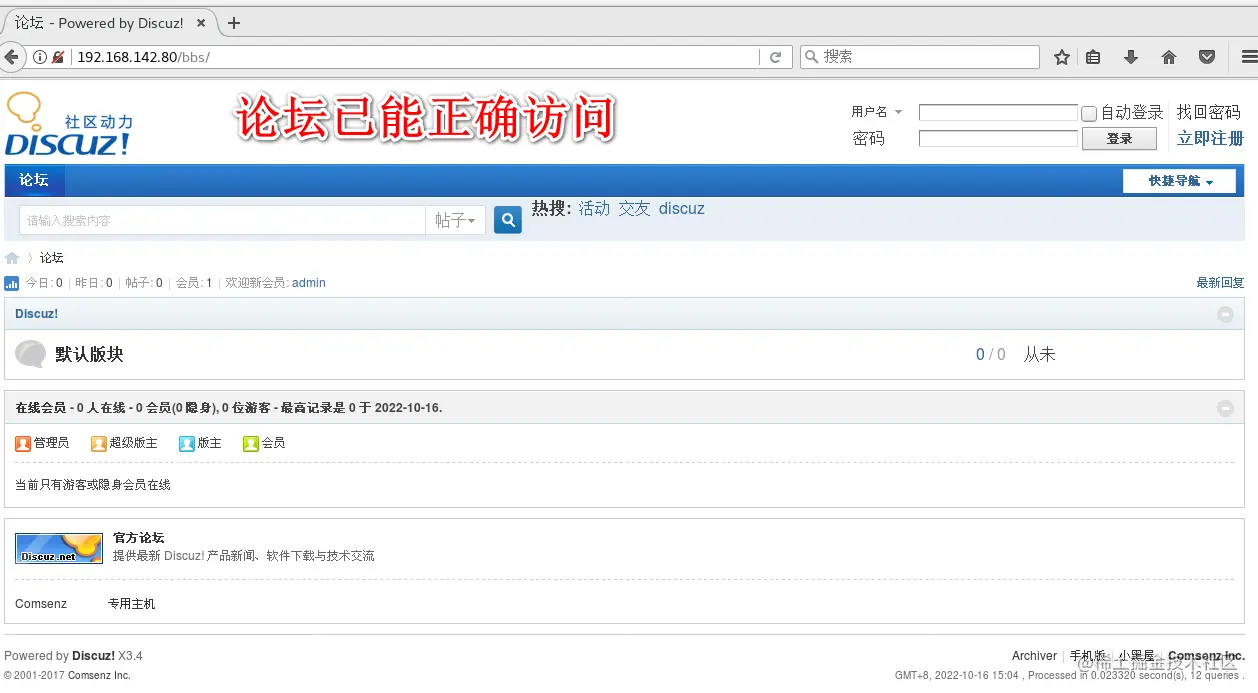Click the 论坛 breadcrumb link
Viewport: 1258px width, 693px height.
point(52,258)
